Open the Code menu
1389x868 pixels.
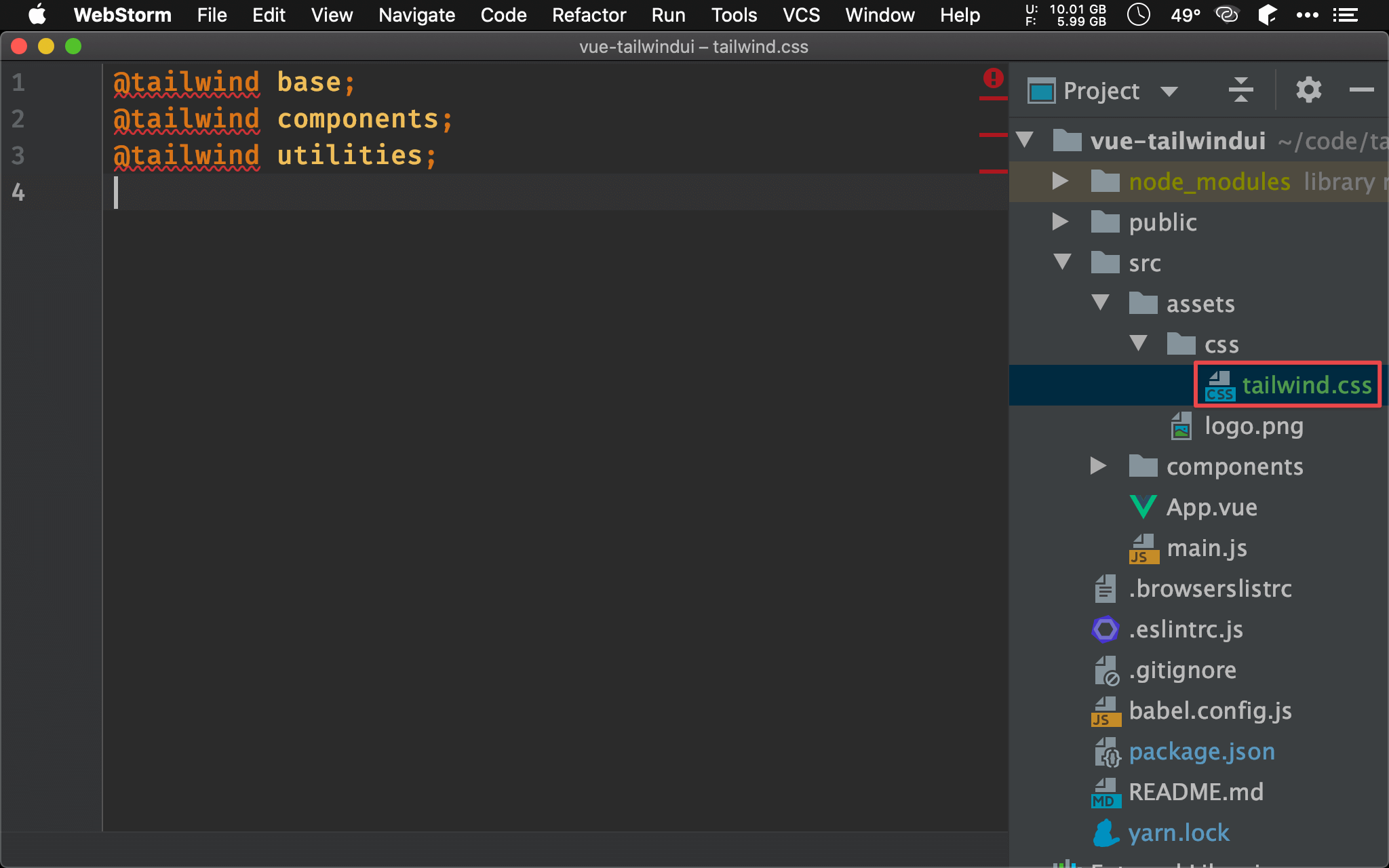503,15
